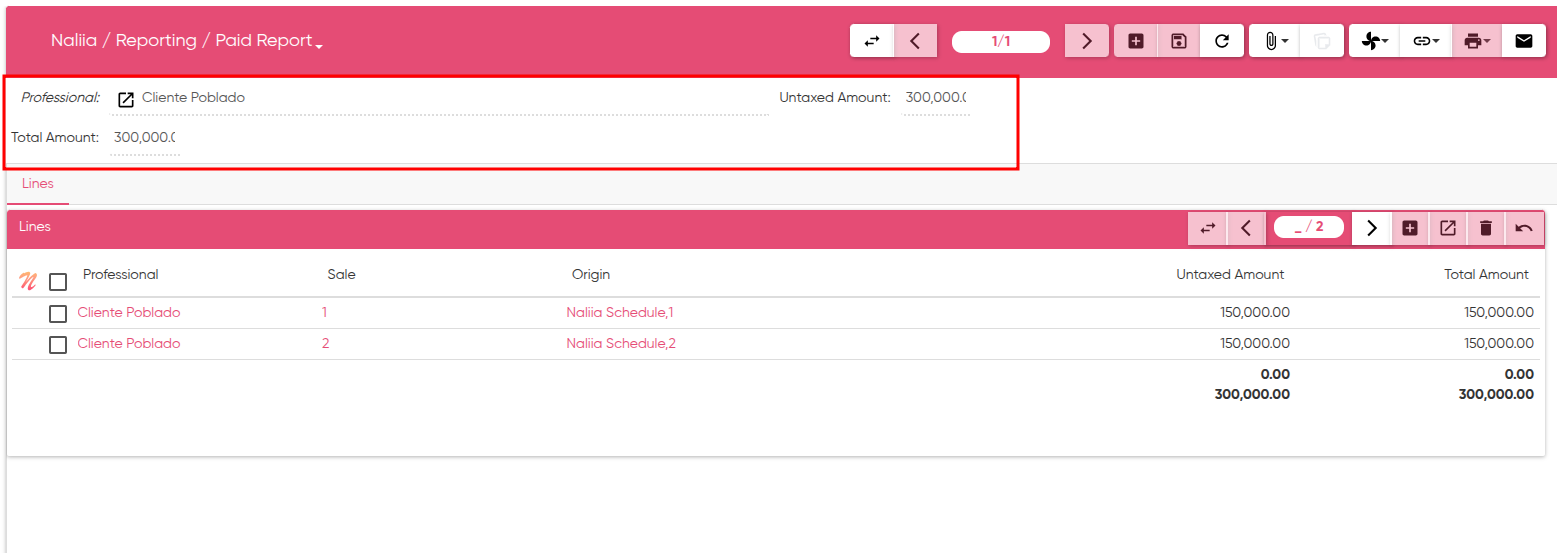Open the attachment paperclip dropdown

coord(1274,41)
